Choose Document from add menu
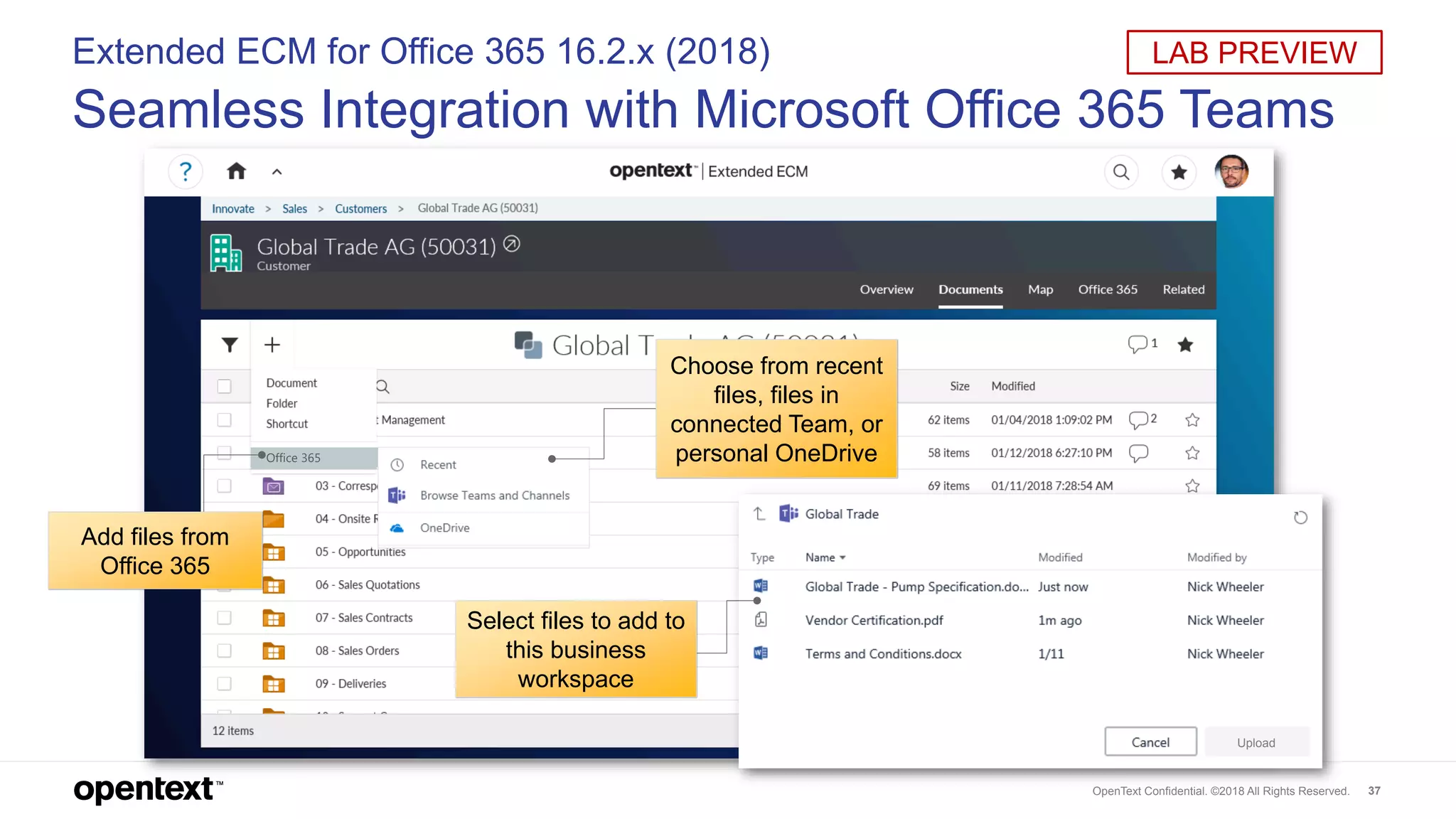 pyautogui.click(x=291, y=382)
